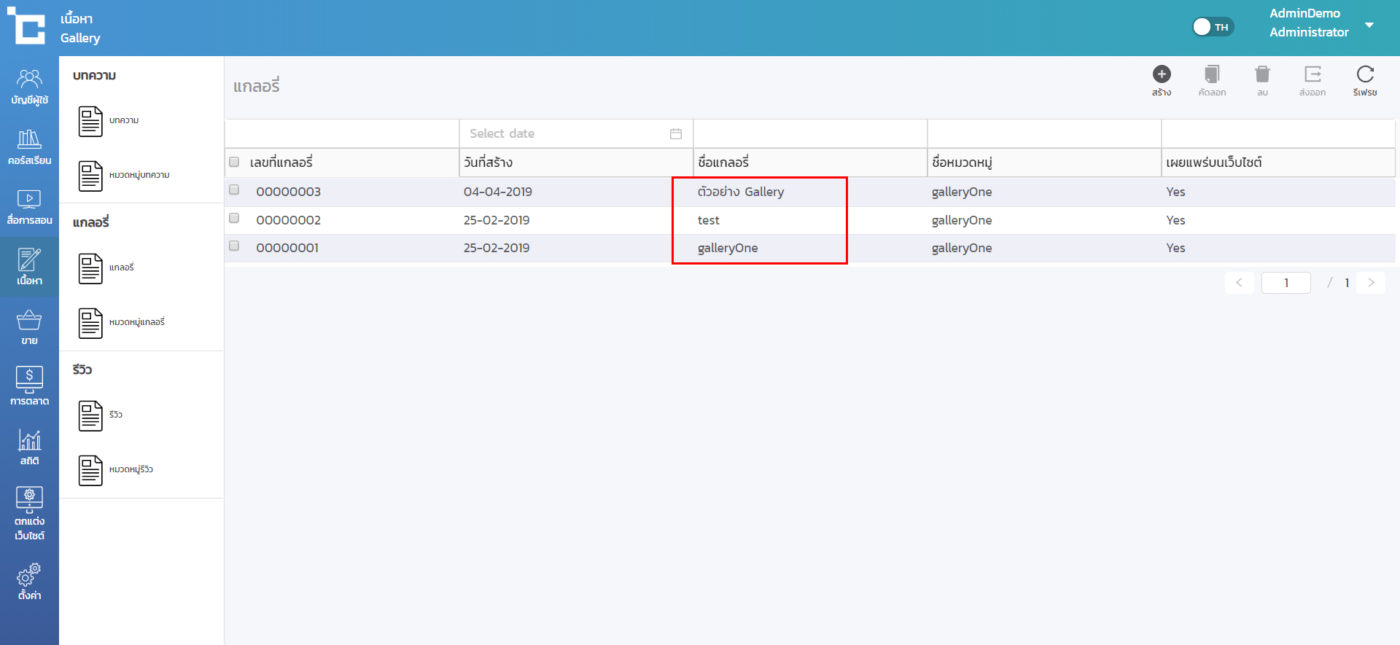Open the Select date picker field
Image resolution: width=1400 pixels, height=645 pixels.
pyautogui.click(x=575, y=134)
